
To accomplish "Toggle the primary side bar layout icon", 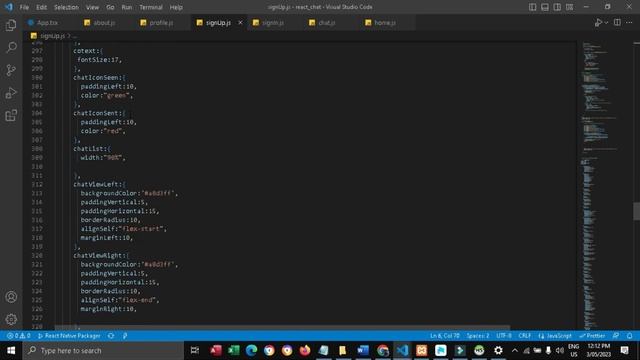I will coord(533,7).
